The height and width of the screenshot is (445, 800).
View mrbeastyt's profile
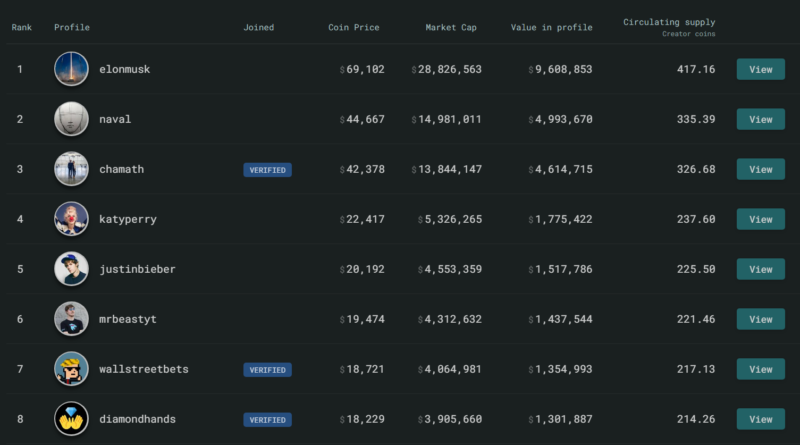761,319
